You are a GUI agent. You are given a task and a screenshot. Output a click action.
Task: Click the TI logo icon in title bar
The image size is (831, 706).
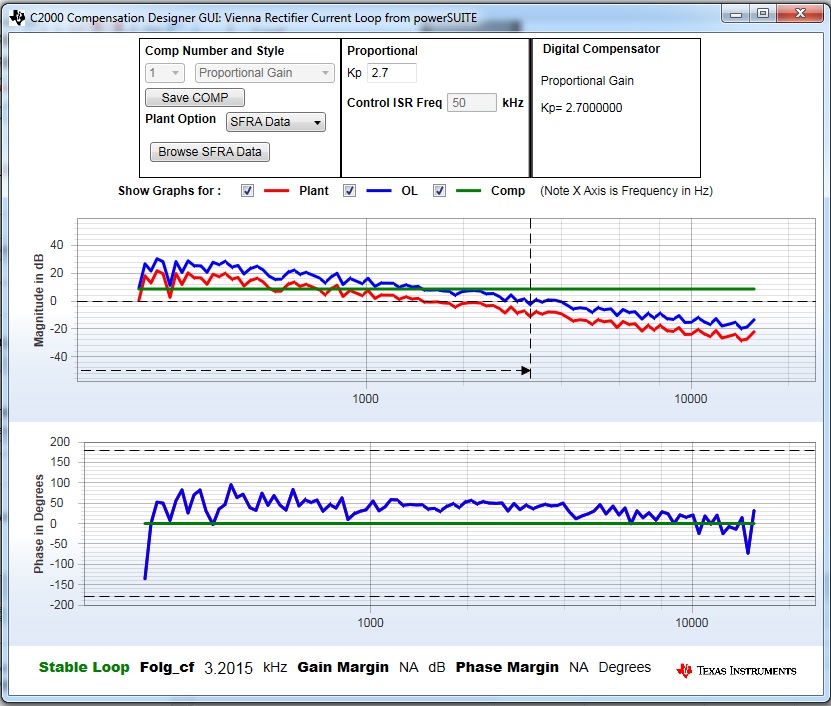(17, 17)
